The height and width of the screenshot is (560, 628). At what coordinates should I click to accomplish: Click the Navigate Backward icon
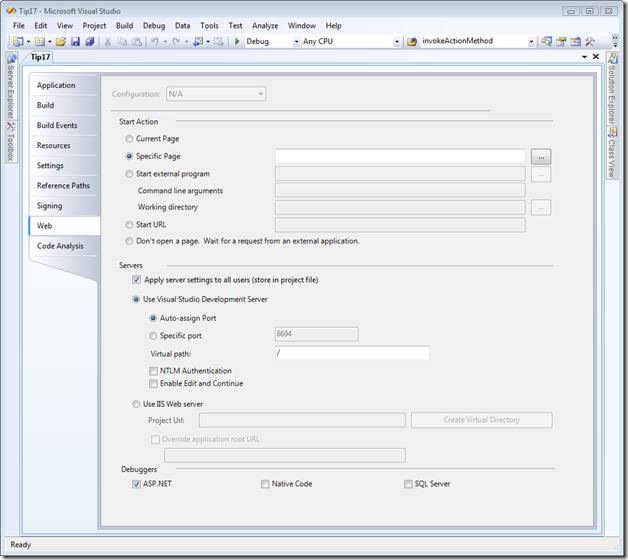pos(198,41)
